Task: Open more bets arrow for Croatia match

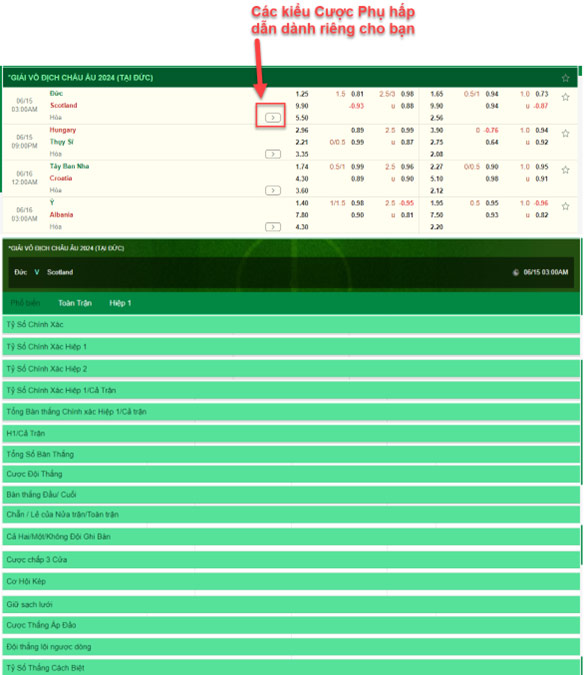Action: 272,190
